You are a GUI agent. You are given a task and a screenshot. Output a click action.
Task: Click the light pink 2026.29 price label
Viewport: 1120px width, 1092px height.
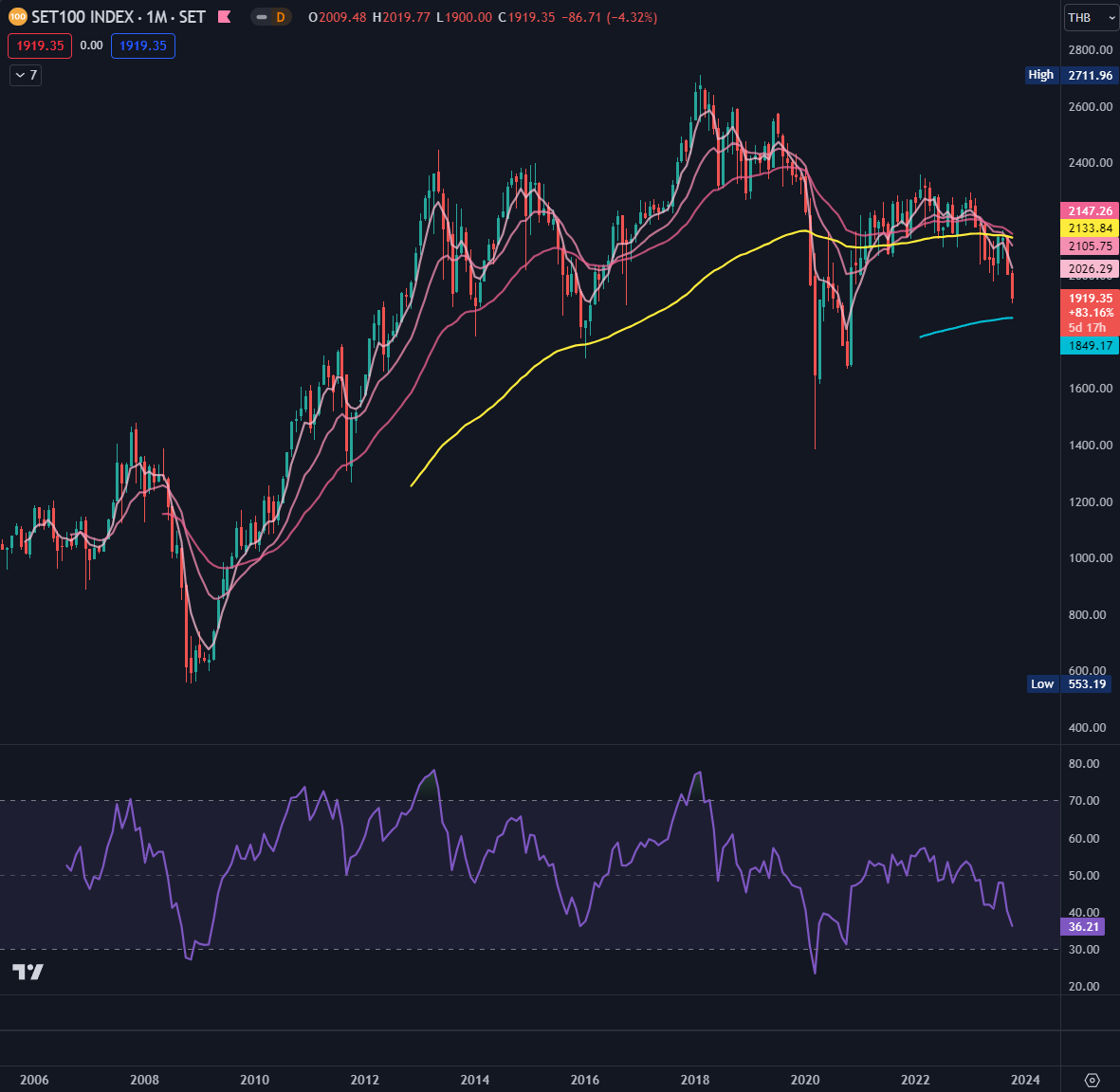coord(1090,268)
